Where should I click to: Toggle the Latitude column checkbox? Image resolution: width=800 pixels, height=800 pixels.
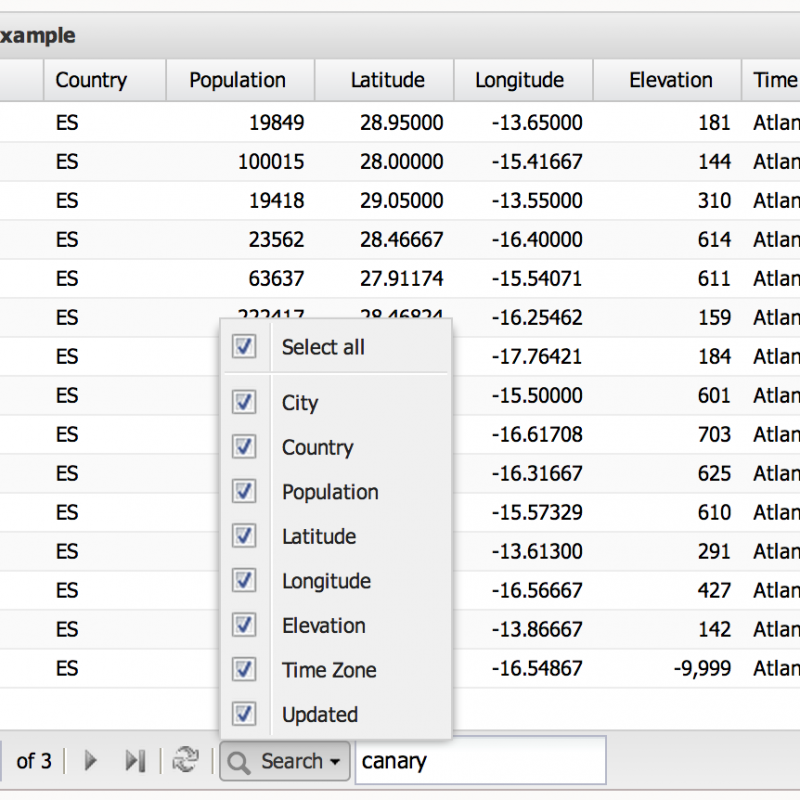point(244,536)
